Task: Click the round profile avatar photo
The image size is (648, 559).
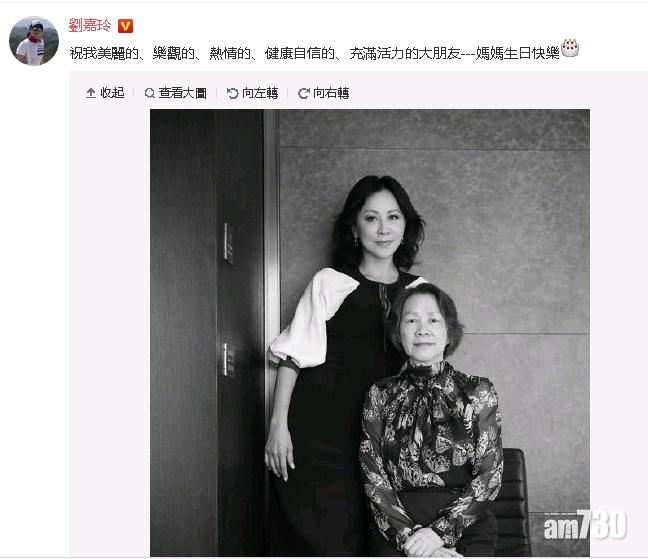Action: coord(34,41)
